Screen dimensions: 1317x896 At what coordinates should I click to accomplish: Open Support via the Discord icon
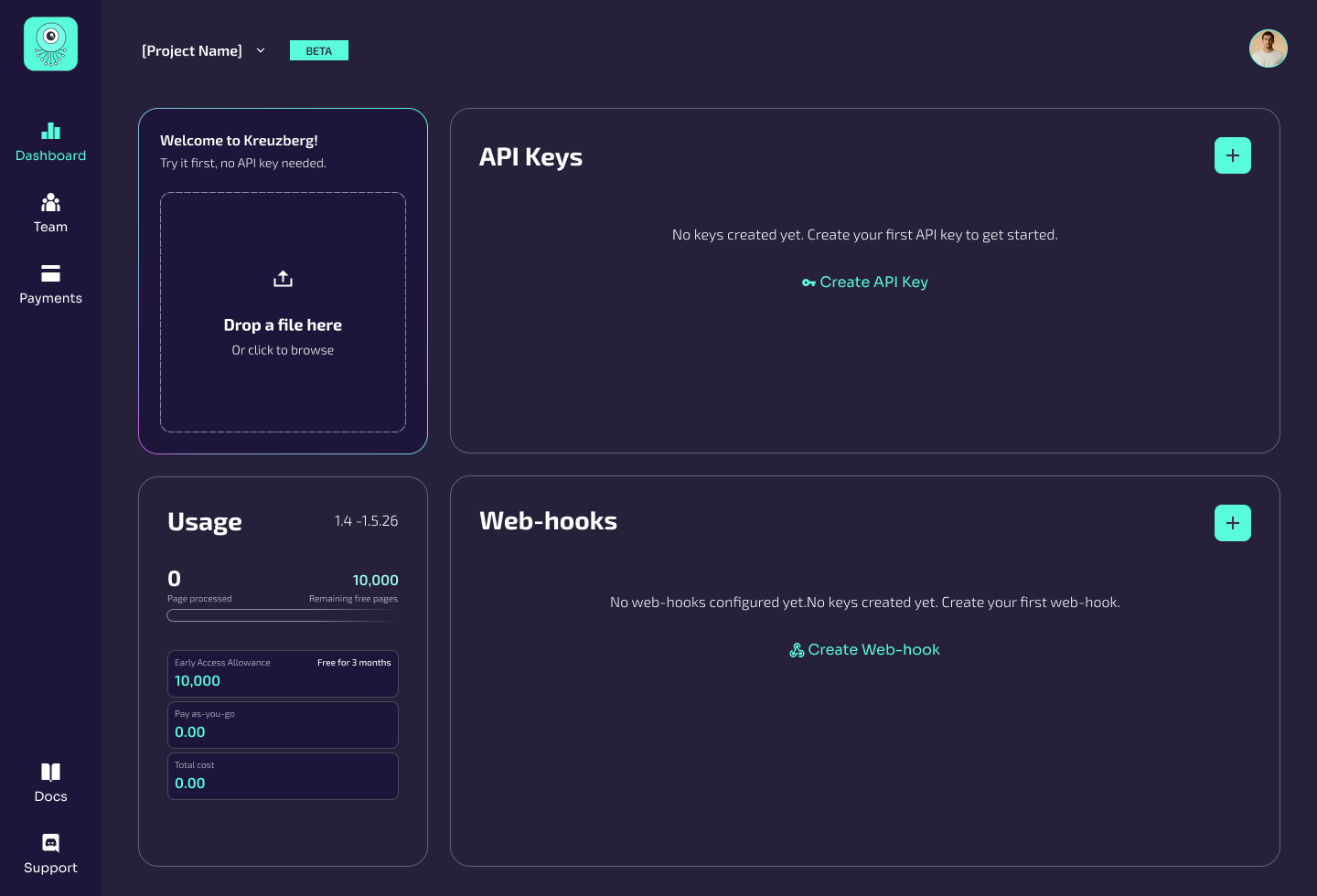(x=50, y=843)
